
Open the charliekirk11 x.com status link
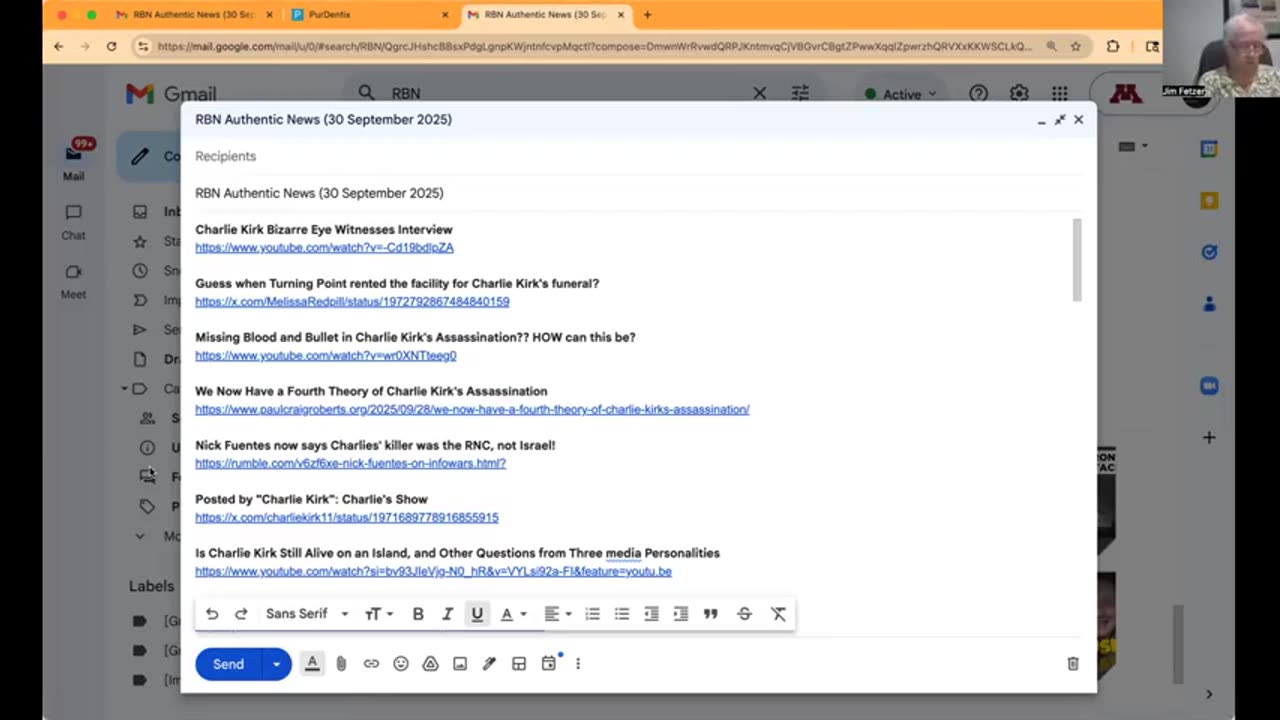click(x=346, y=518)
